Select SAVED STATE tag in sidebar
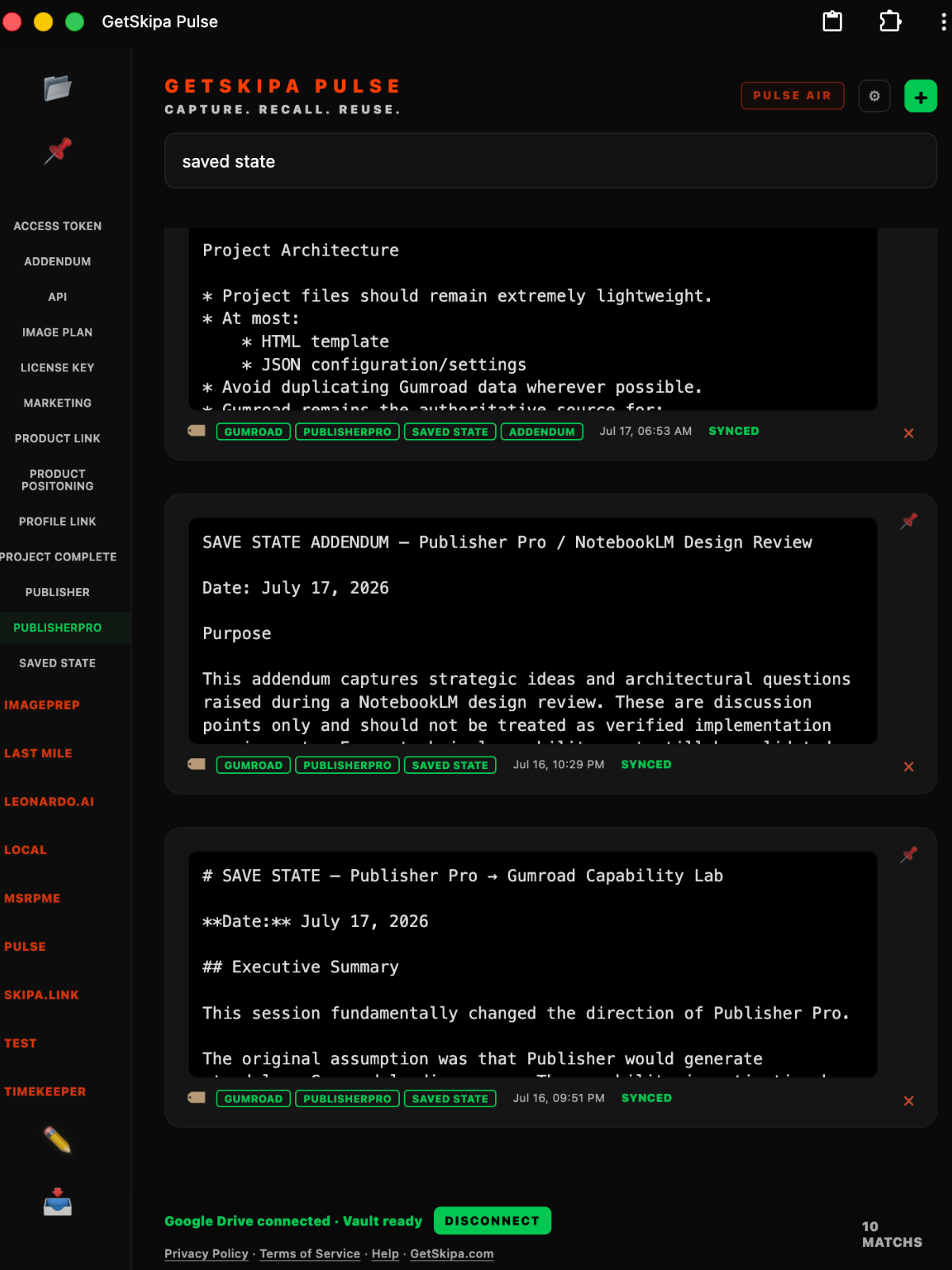This screenshot has height=1270, width=952. (57, 663)
